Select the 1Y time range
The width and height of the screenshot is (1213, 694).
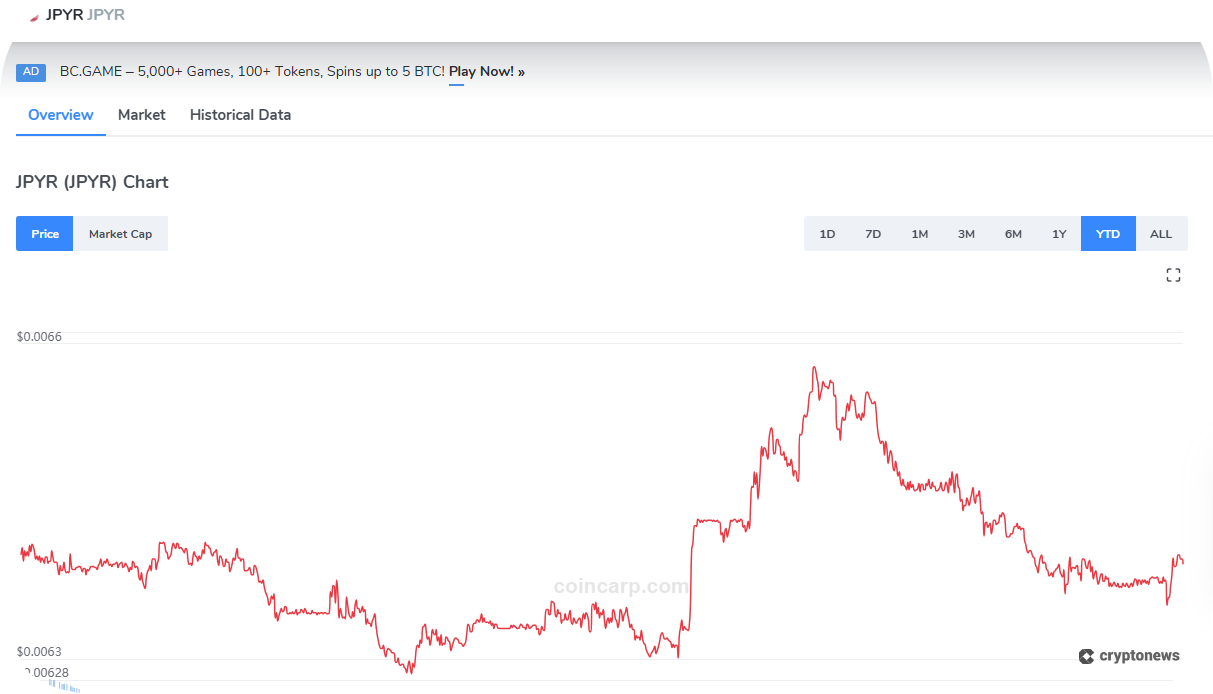[x=1059, y=234]
